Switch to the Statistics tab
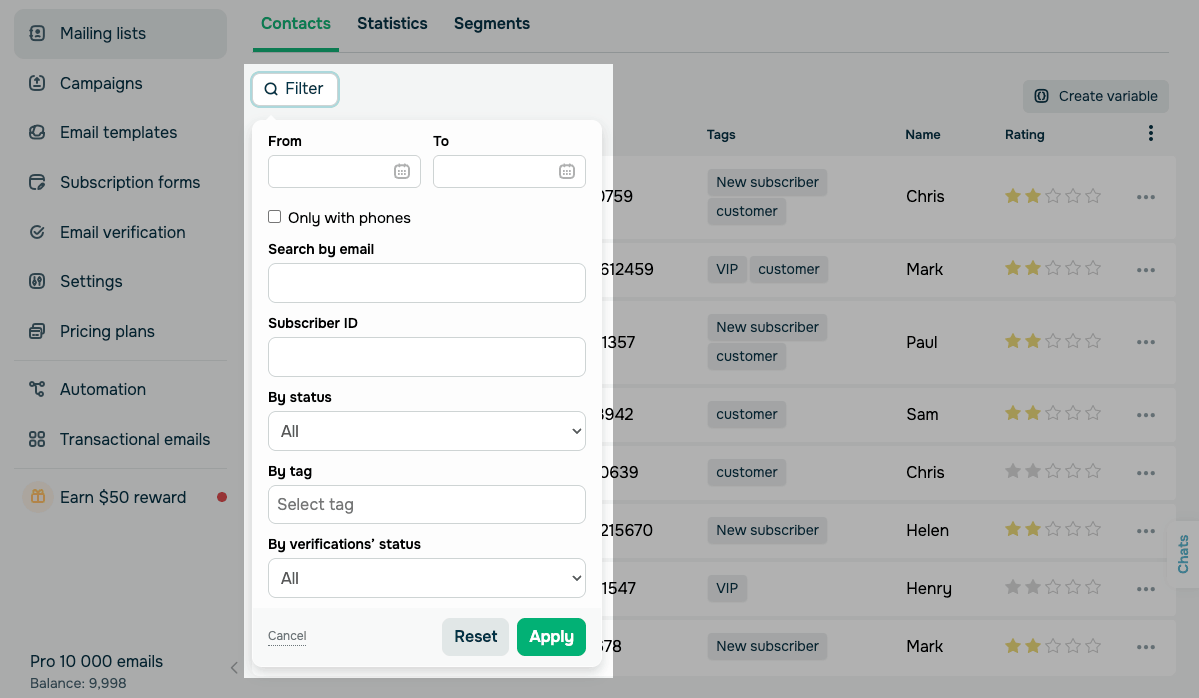Screen dimensions: 1199x698 [392, 23]
